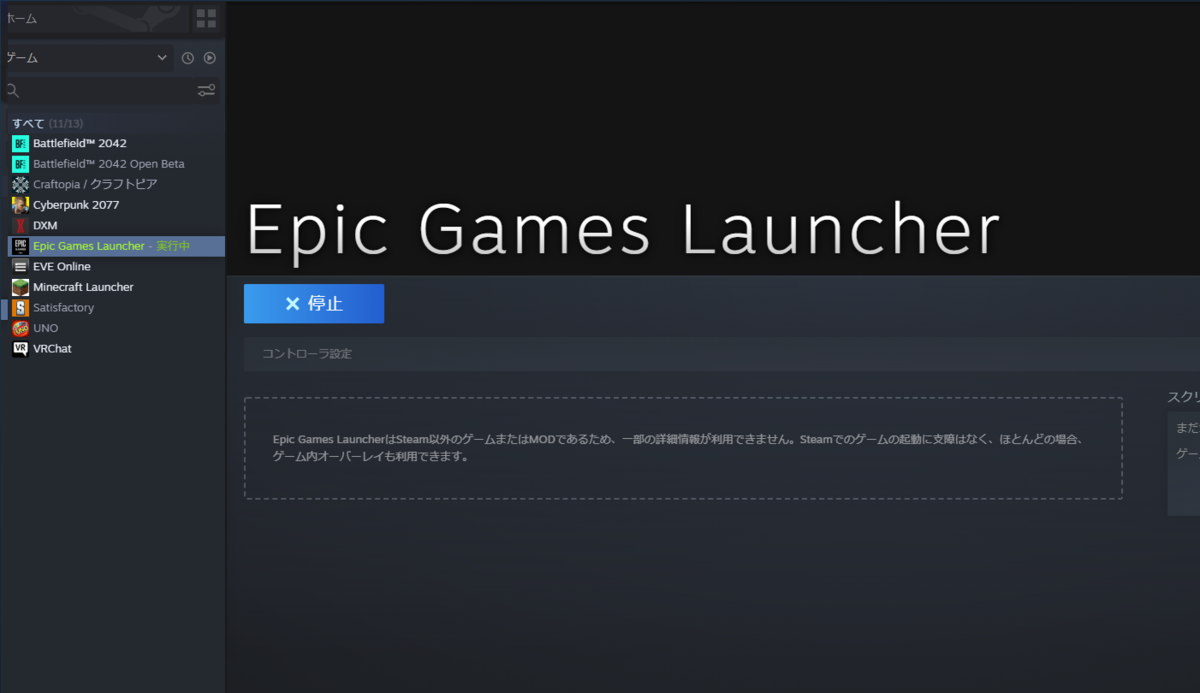Click the Satisfactory game icon
The width and height of the screenshot is (1200, 693).
20,308
